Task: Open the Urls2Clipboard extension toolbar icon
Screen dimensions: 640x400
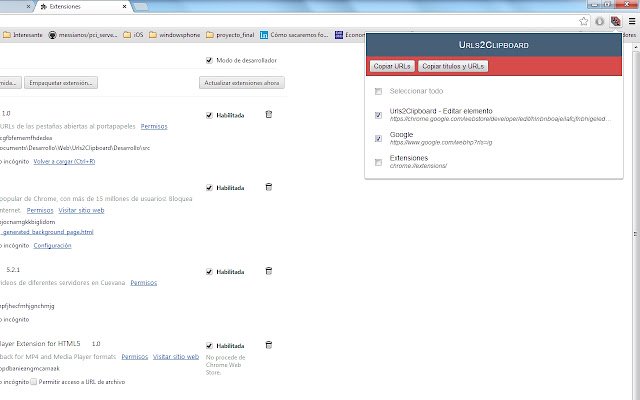Action: (x=616, y=21)
